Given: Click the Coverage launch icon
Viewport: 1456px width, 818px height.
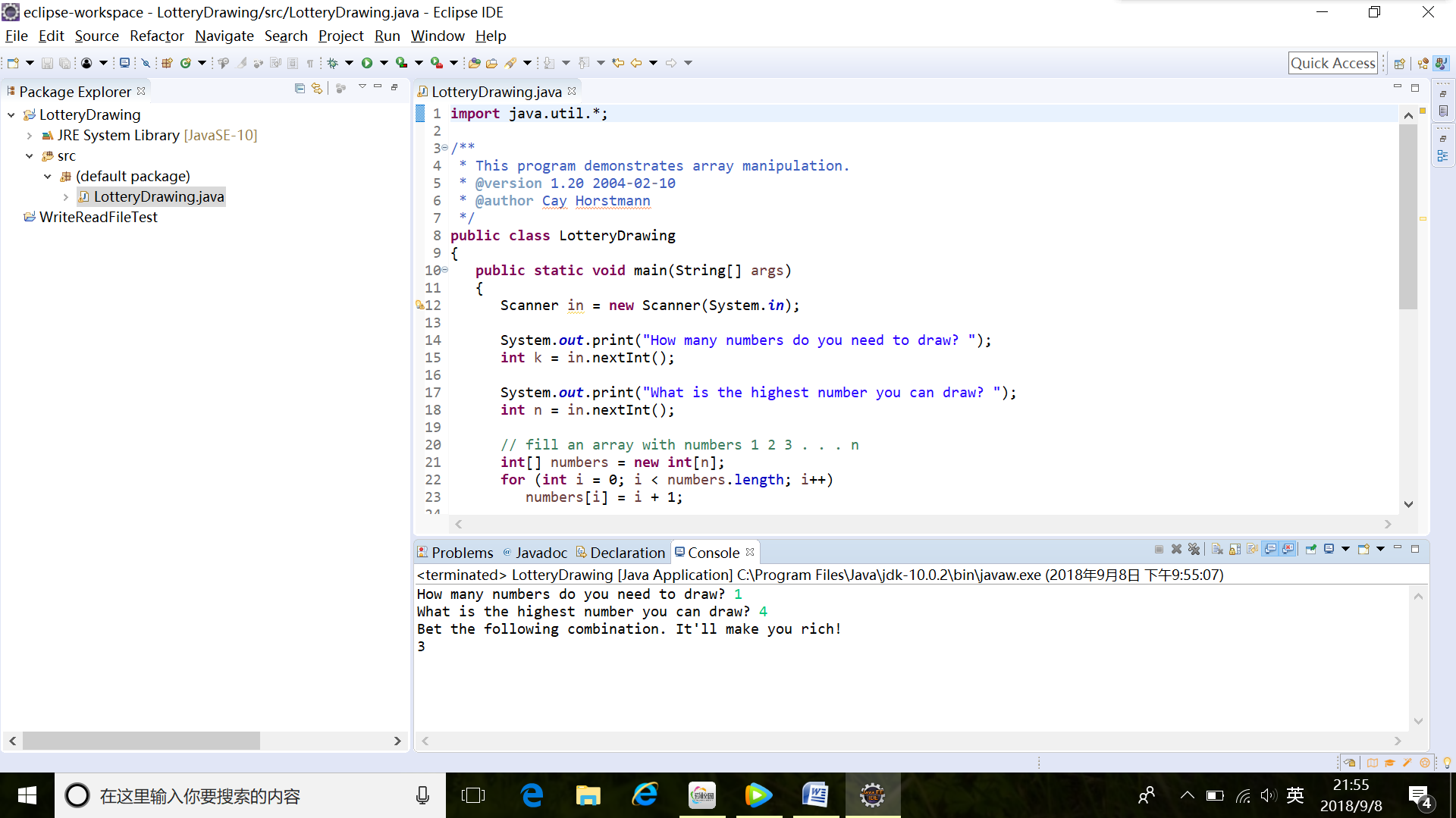Looking at the screenshot, I should tap(402, 63).
